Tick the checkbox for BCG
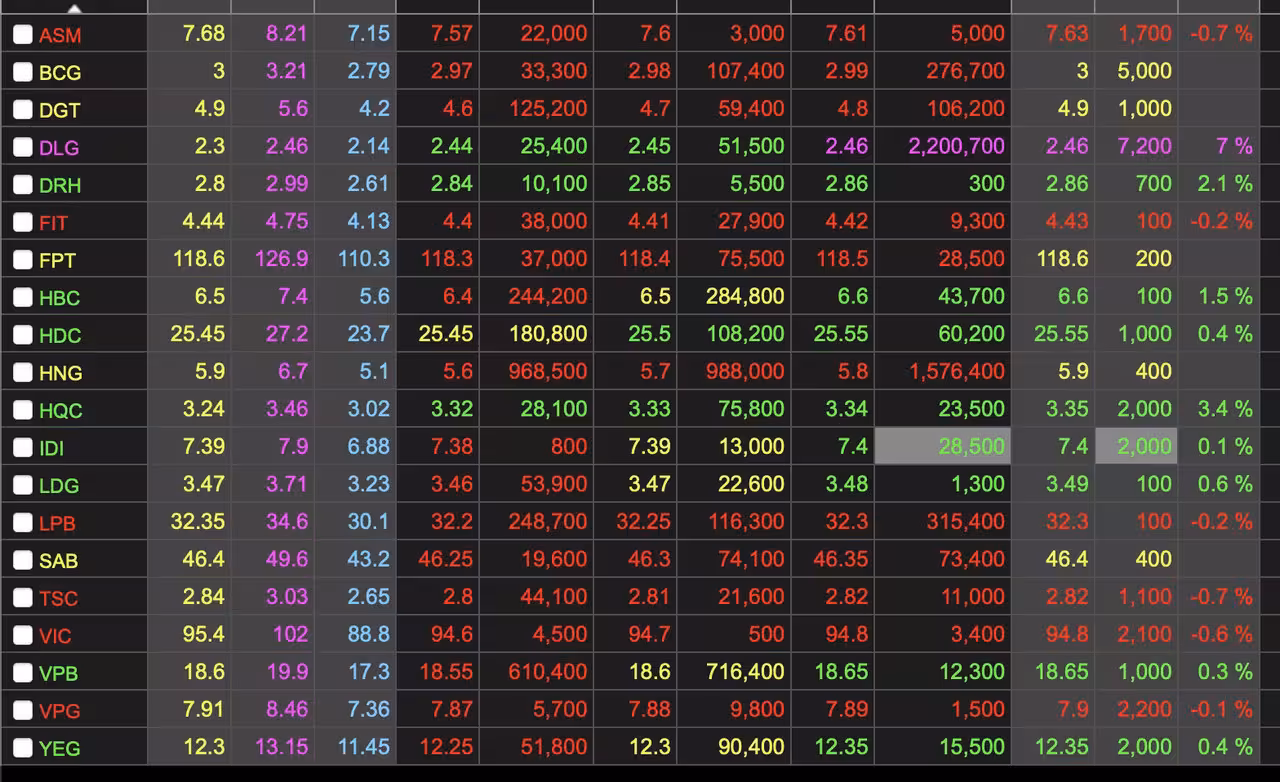The height and width of the screenshot is (782, 1280). point(23,72)
